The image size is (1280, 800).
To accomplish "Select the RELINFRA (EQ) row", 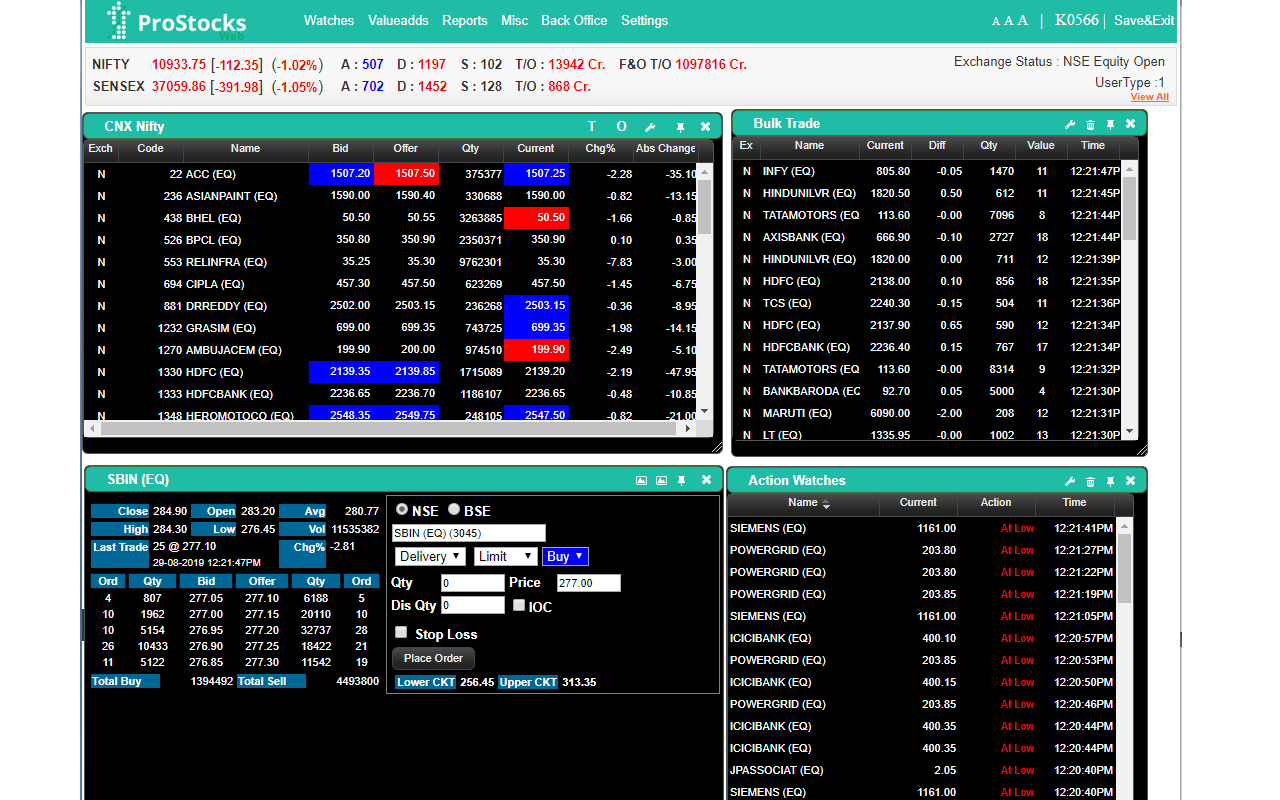I will pos(390,262).
